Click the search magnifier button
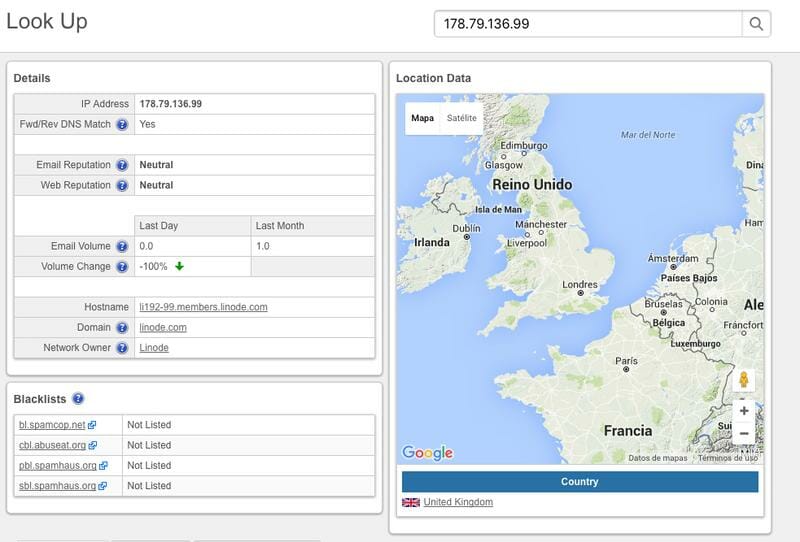Screen dimensions: 800x542 click(x=756, y=24)
